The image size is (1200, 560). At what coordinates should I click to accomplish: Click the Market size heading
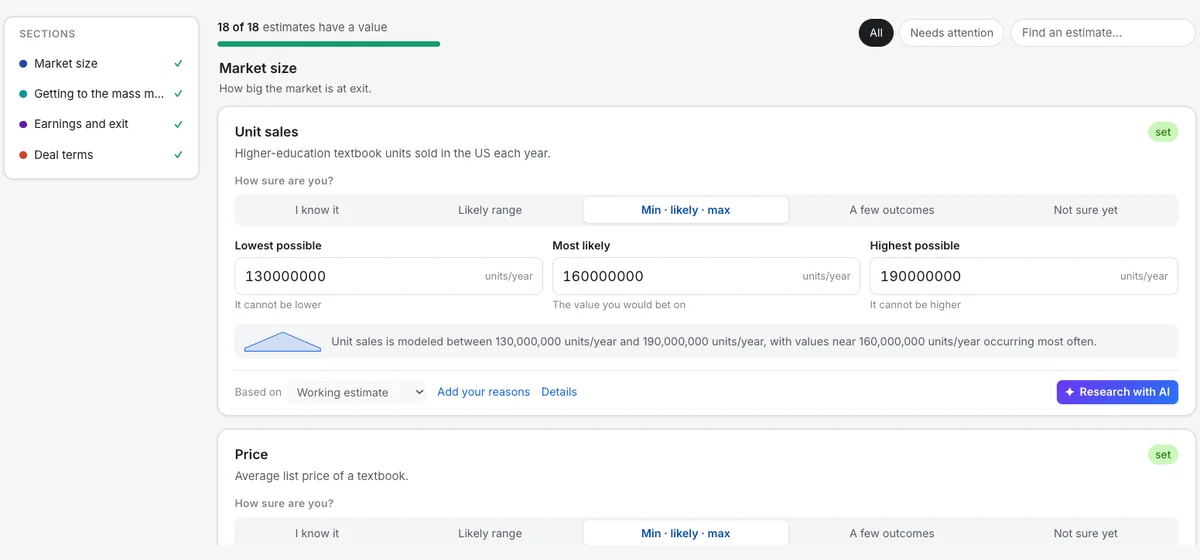pos(258,68)
